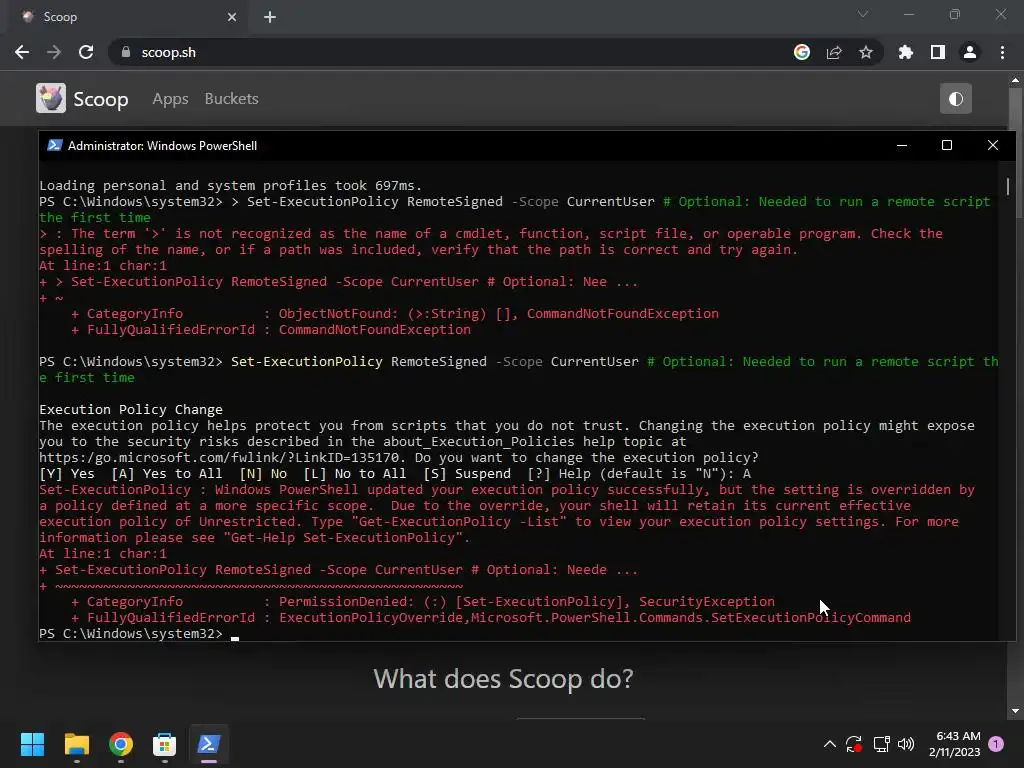The width and height of the screenshot is (1024, 768).
Task: Open Chrome from taskbar
Action: point(121,744)
